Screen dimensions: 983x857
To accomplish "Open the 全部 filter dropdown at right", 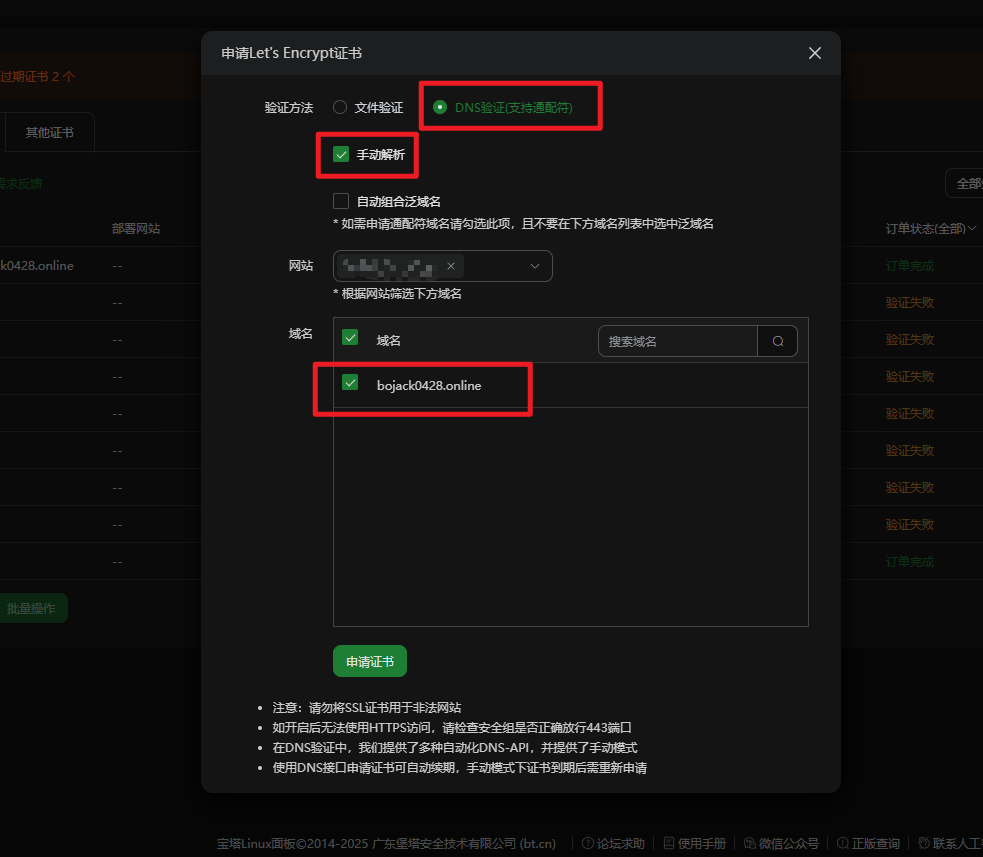I will (x=966, y=184).
